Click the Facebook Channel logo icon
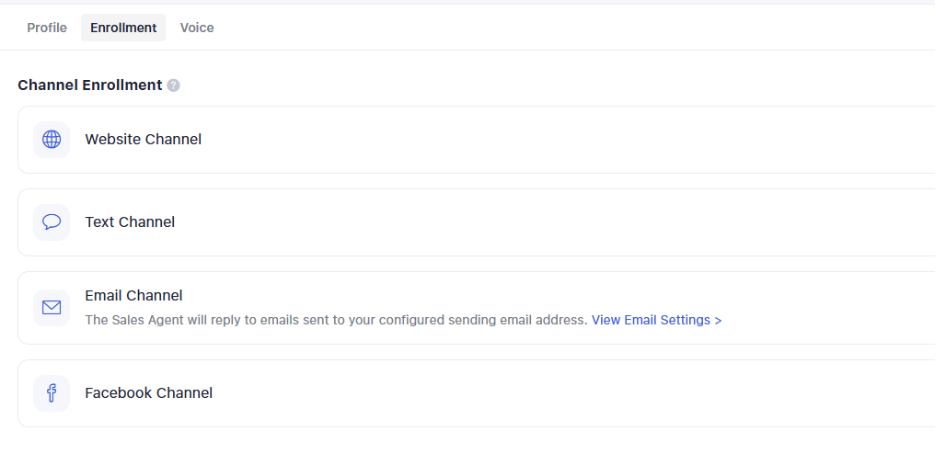This screenshot has width=936, height=454. (51, 393)
